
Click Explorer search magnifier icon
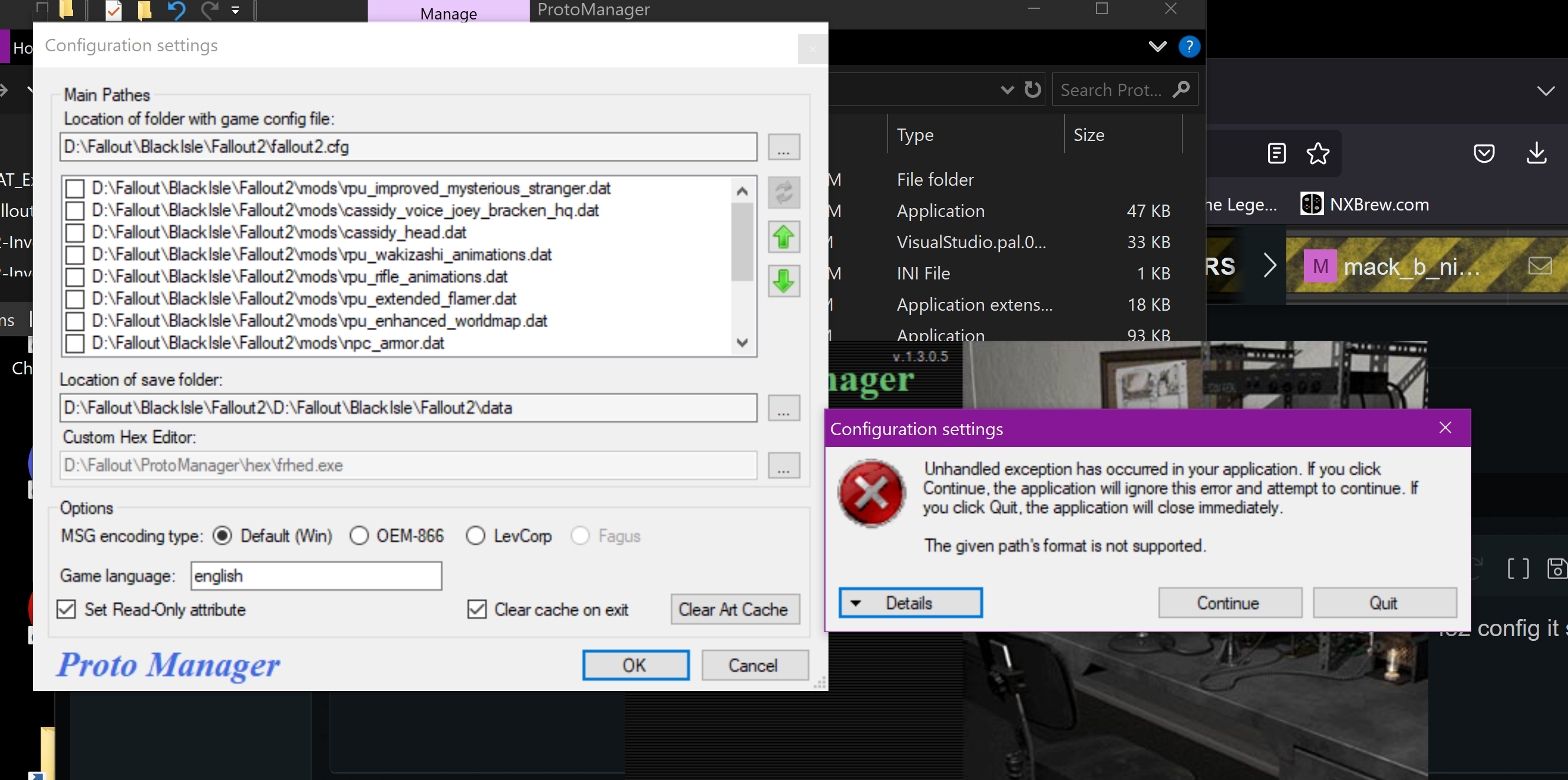1181,90
